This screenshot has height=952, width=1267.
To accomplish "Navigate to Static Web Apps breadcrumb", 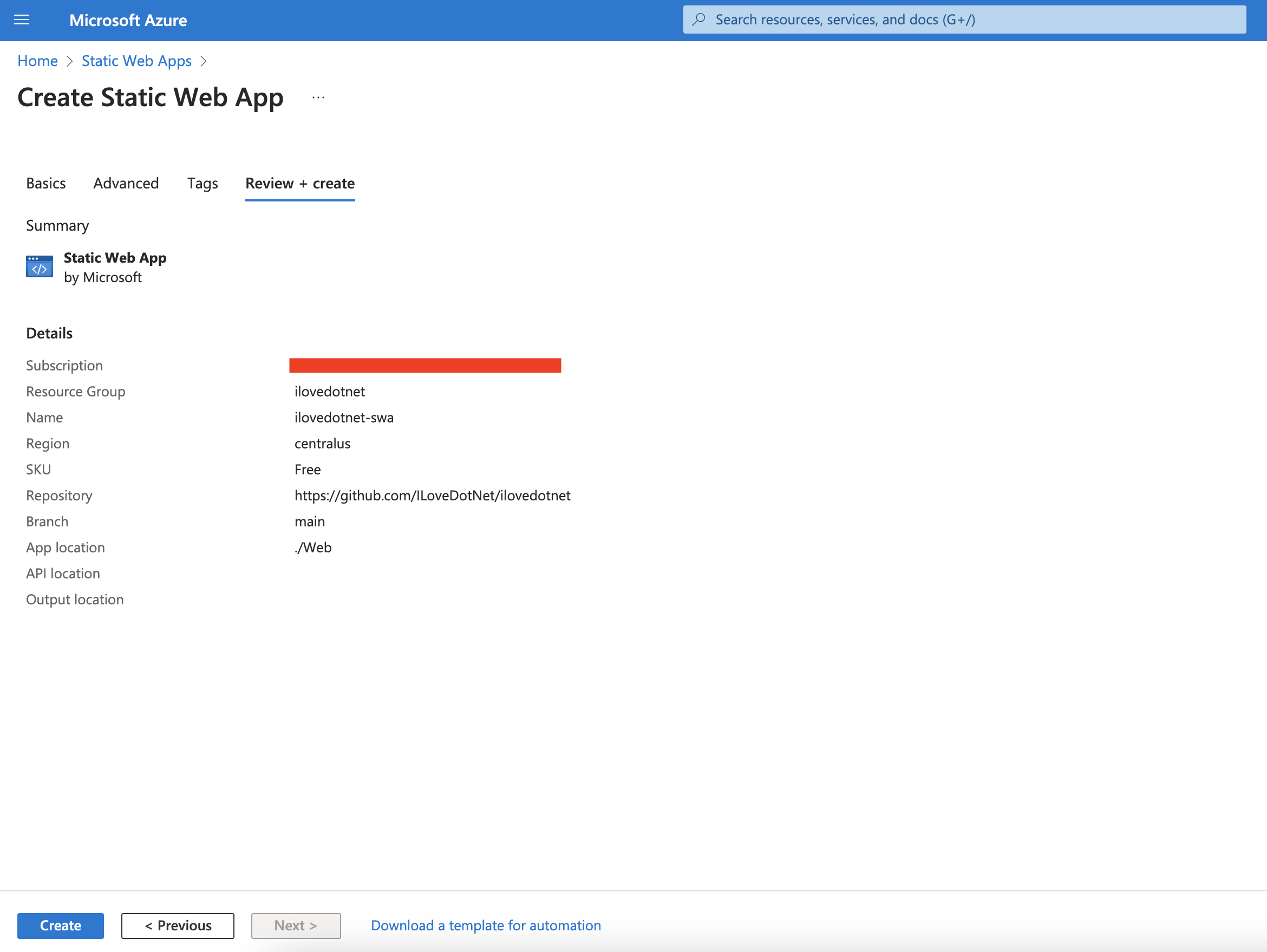I will tap(137, 61).
